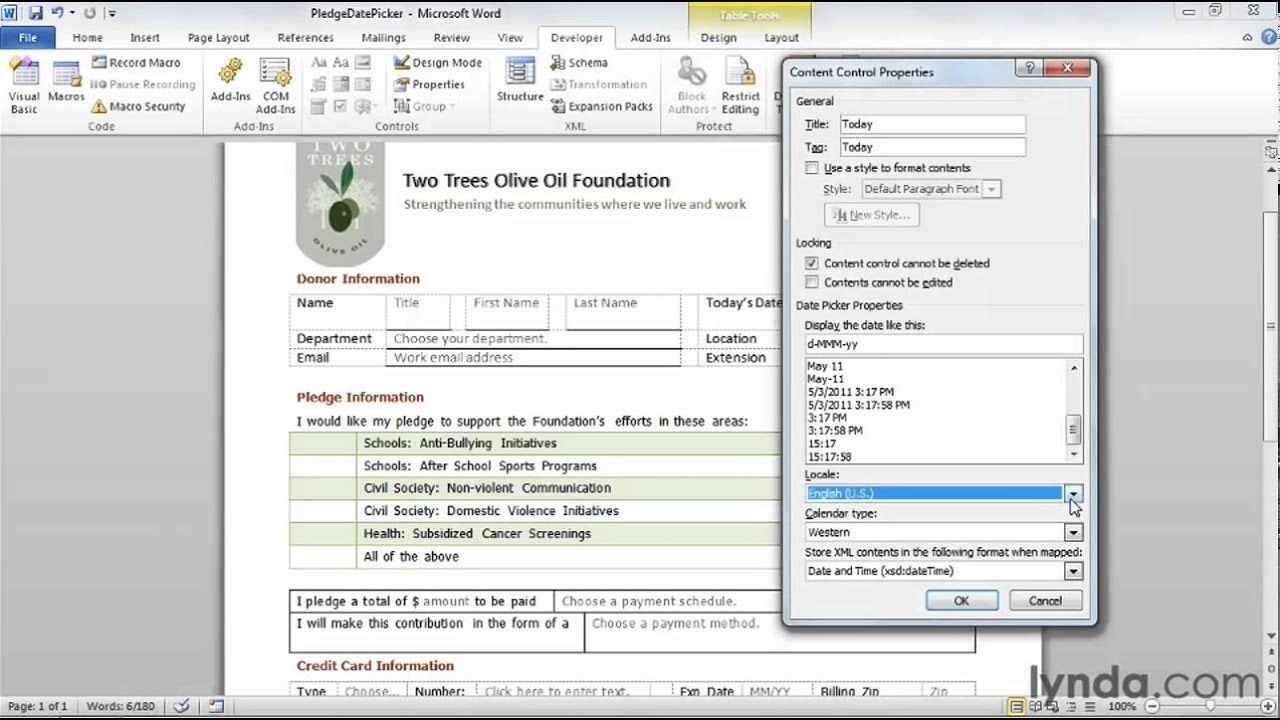Switch to the Insert ribbon tab

[x=145, y=37]
